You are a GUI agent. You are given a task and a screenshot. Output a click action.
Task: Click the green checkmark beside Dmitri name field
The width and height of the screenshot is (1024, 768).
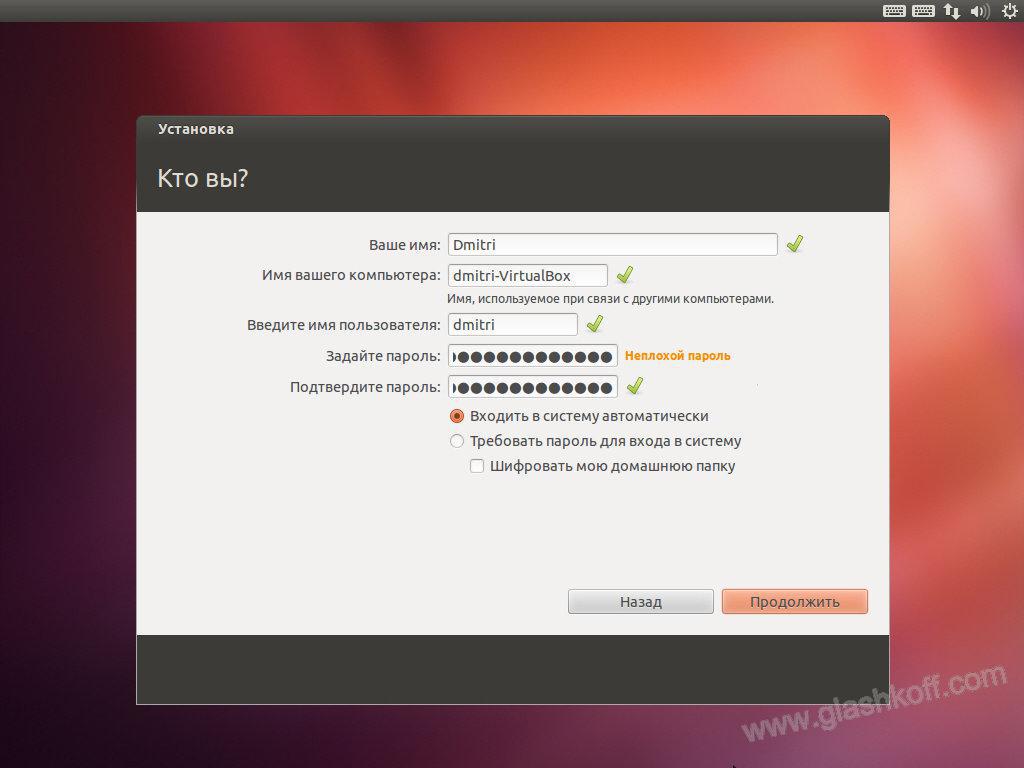[x=795, y=244]
